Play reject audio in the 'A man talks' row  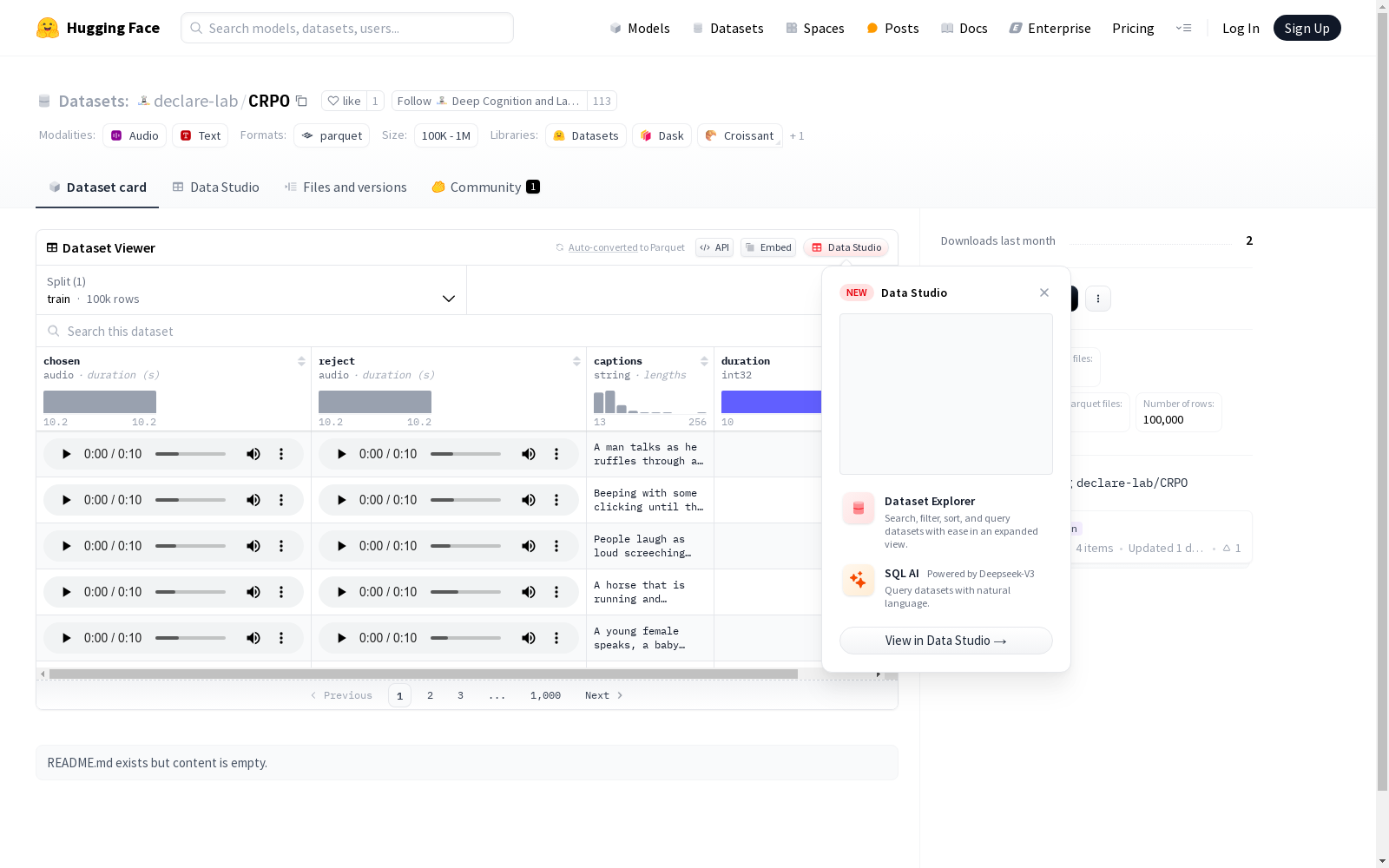pos(341,454)
